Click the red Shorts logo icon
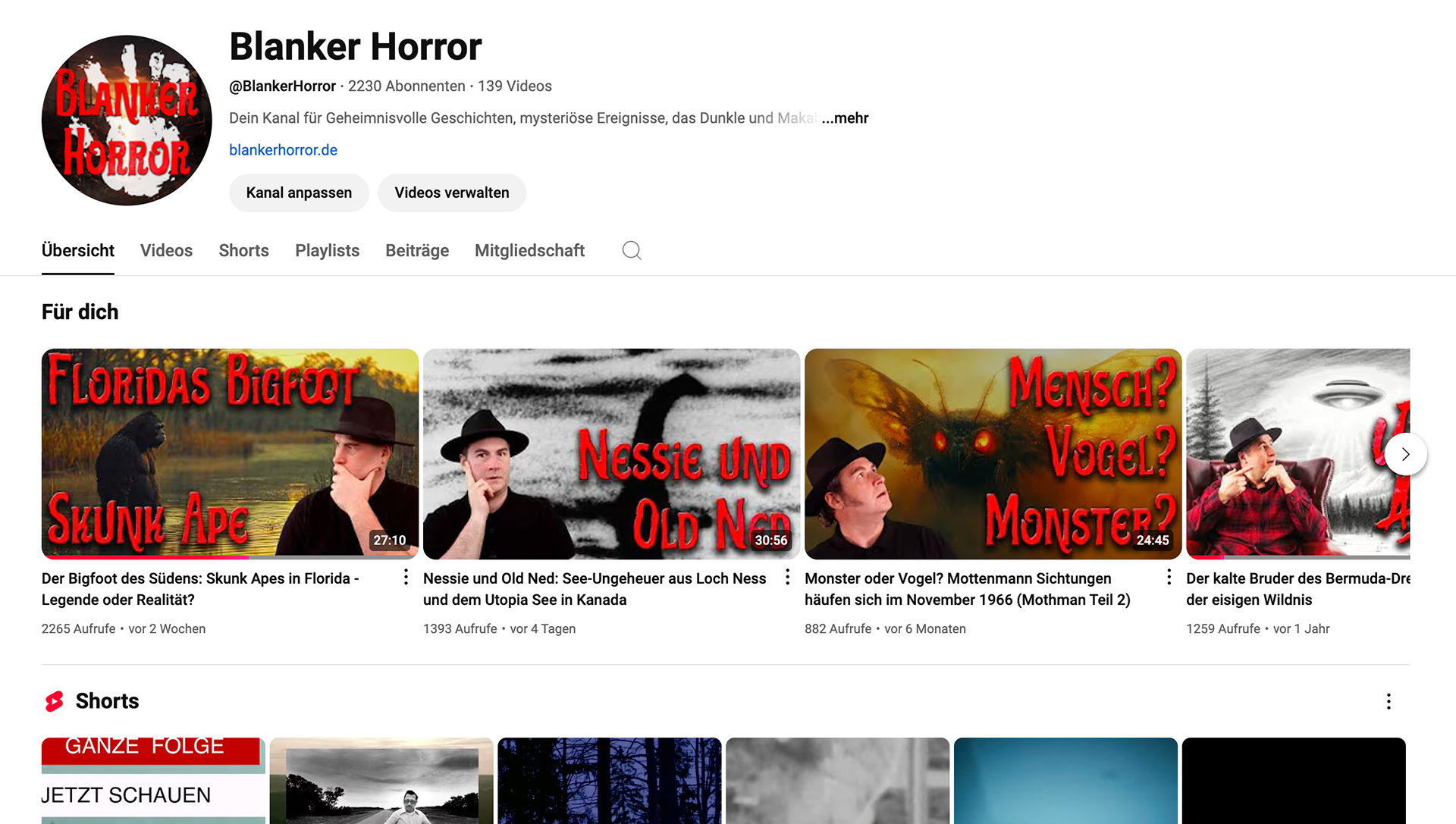This screenshot has height=824, width=1456. coord(55,701)
